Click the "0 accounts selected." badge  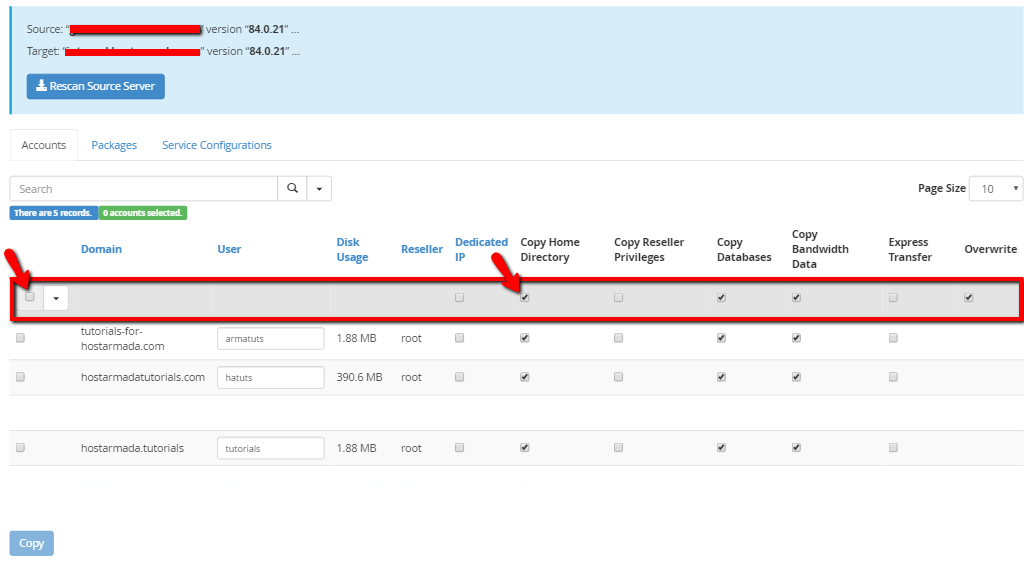(143, 213)
